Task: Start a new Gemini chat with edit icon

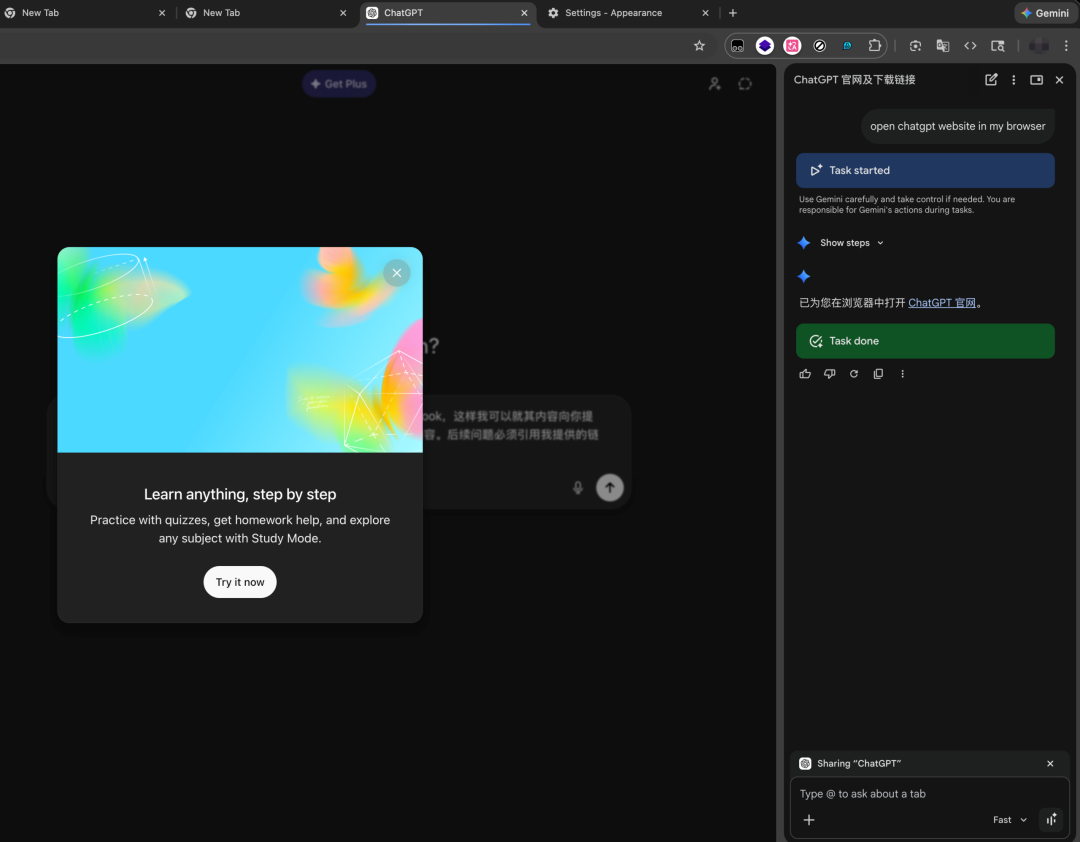Action: 991,80
